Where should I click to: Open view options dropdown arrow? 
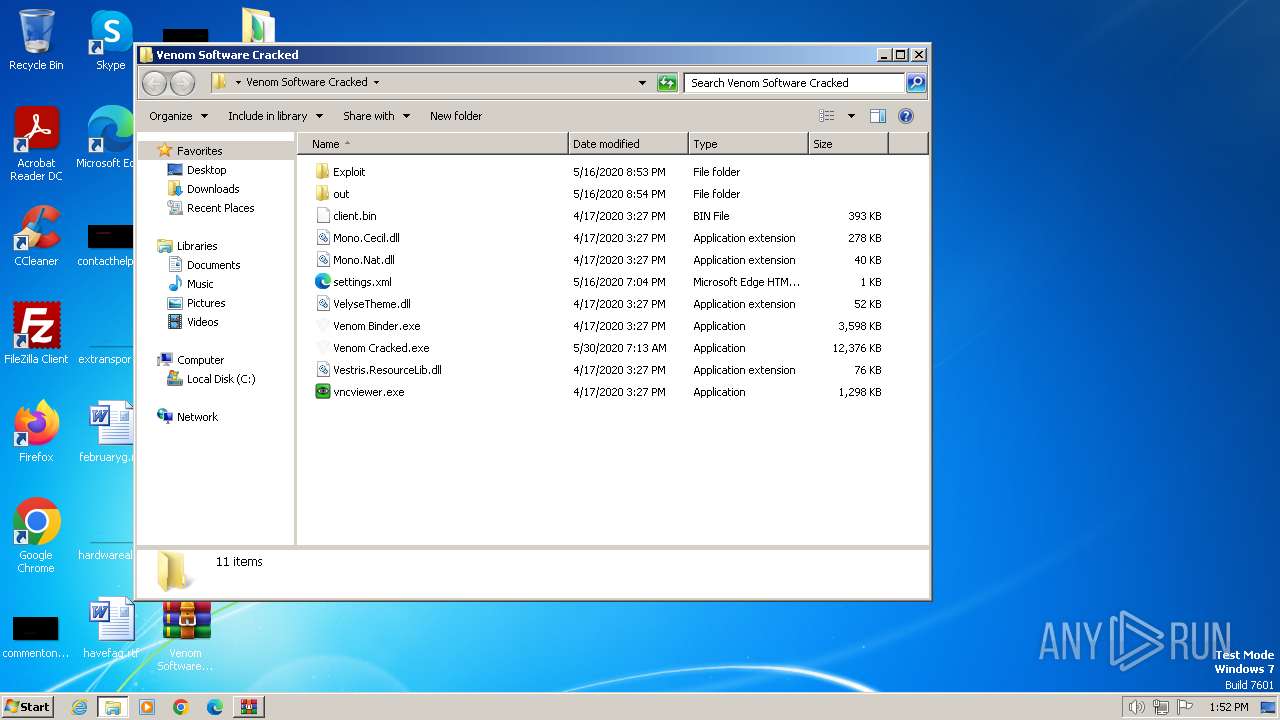pyautogui.click(x=851, y=116)
